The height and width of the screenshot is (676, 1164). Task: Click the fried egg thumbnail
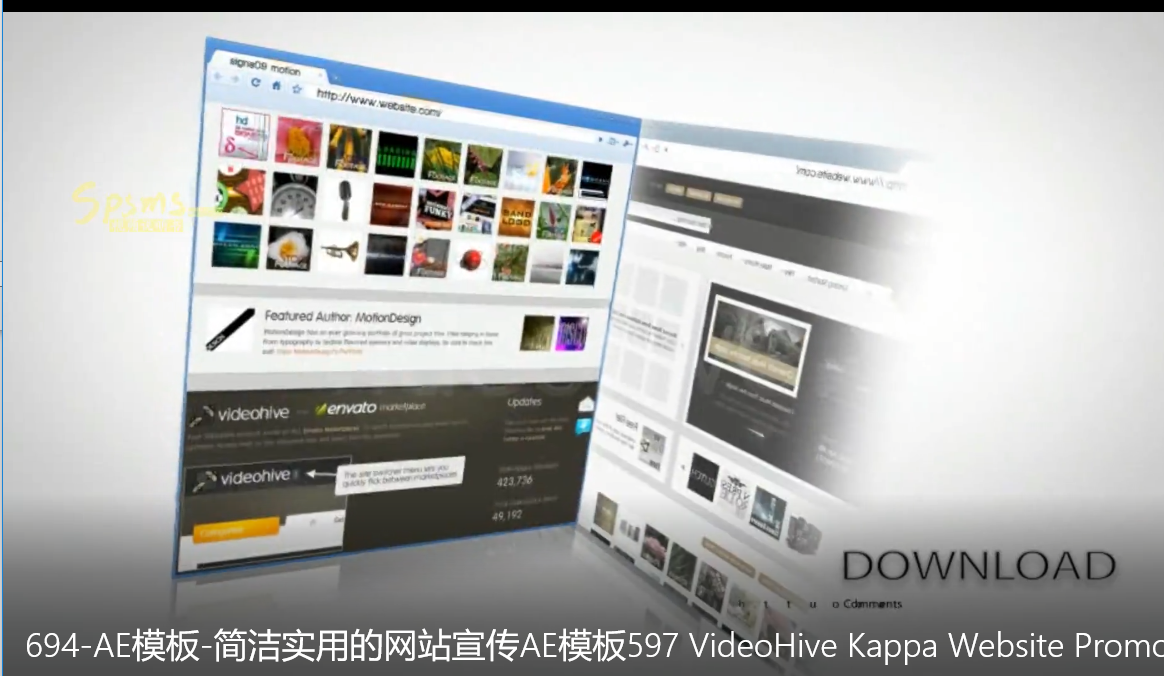(x=290, y=248)
